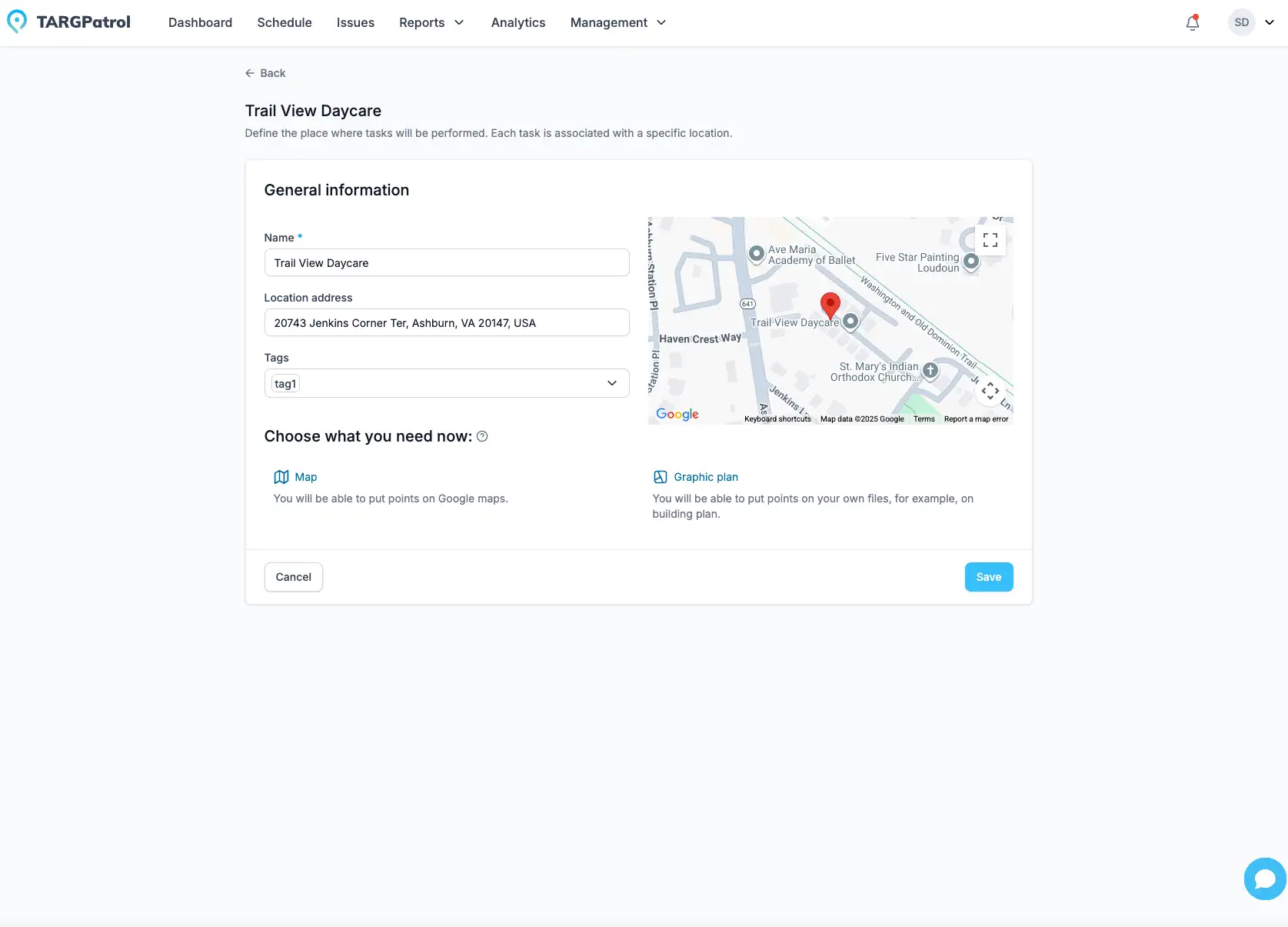Focus the Location address field
1288x927 pixels.
447,322
